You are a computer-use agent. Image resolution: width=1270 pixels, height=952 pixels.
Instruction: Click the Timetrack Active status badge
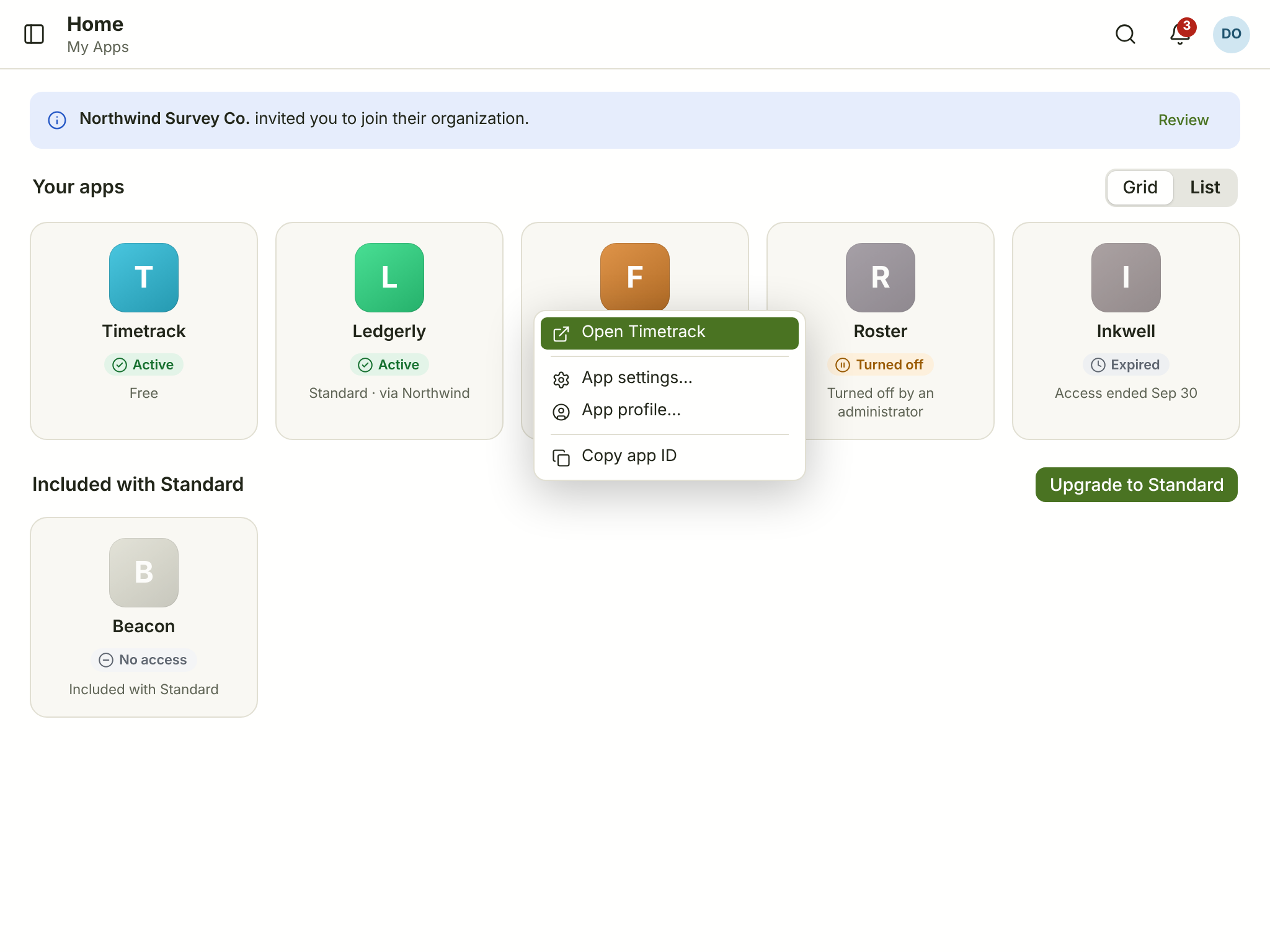(x=144, y=364)
